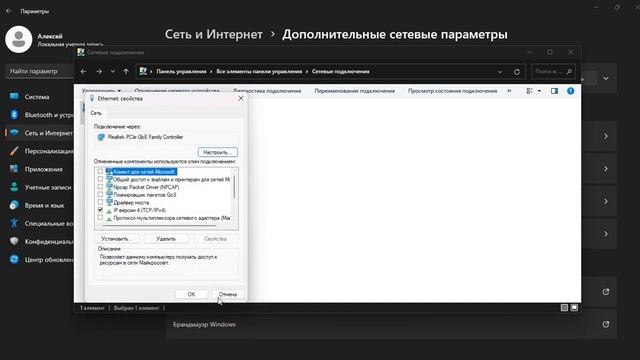Open Учетные записи via its person icon
The width and height of the screenshot is (640, 360).
point(14,187)
